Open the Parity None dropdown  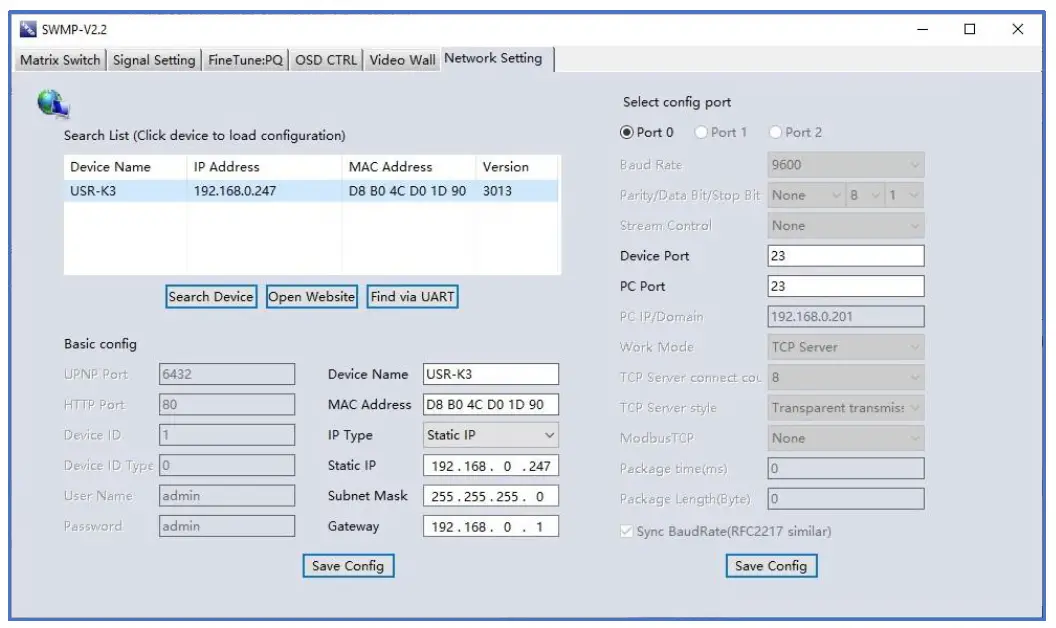pos(806,195)
